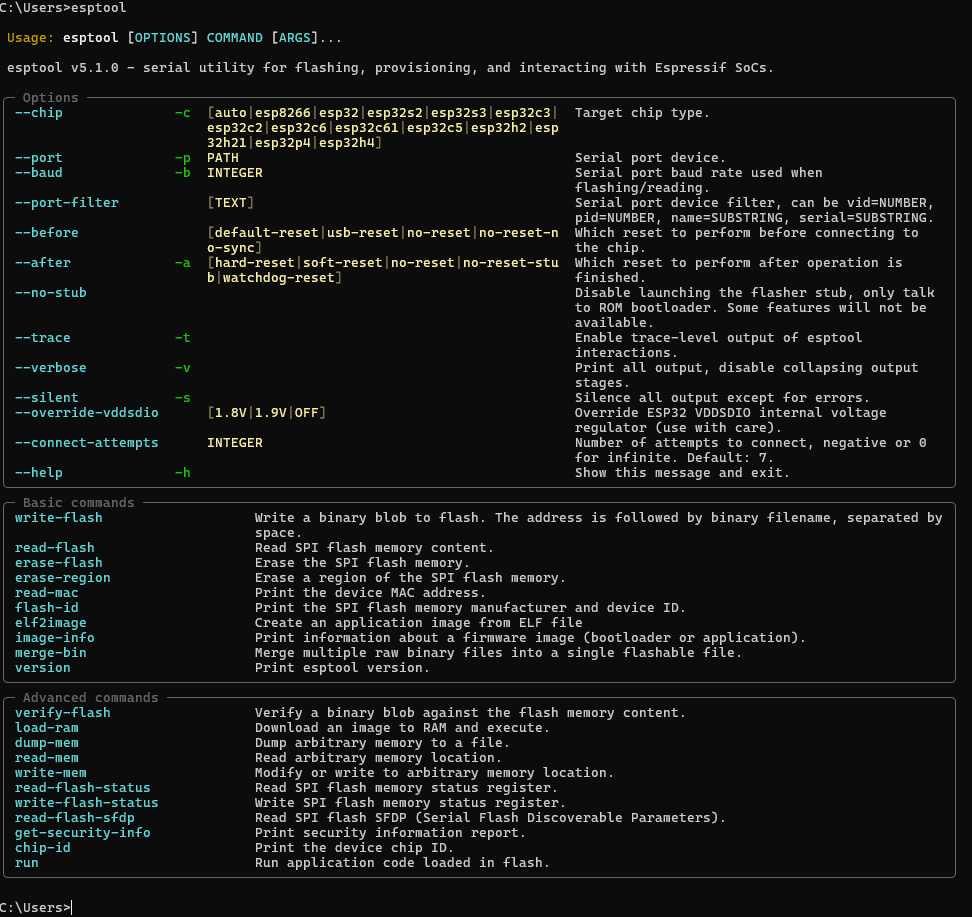This screenshot has width=972, height=917.
Task: Click the bottom C:\Users> prompt
Action: pyautogui.click(x=35, y=908)
